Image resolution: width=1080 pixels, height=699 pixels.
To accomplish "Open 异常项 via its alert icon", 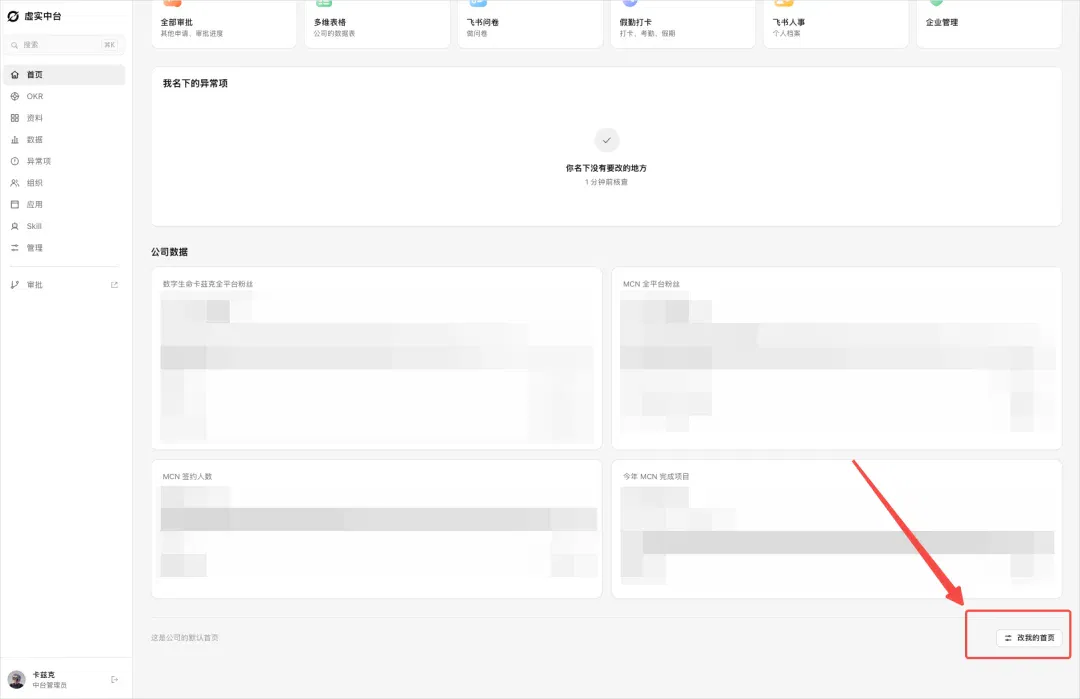I will click(14, 161).
